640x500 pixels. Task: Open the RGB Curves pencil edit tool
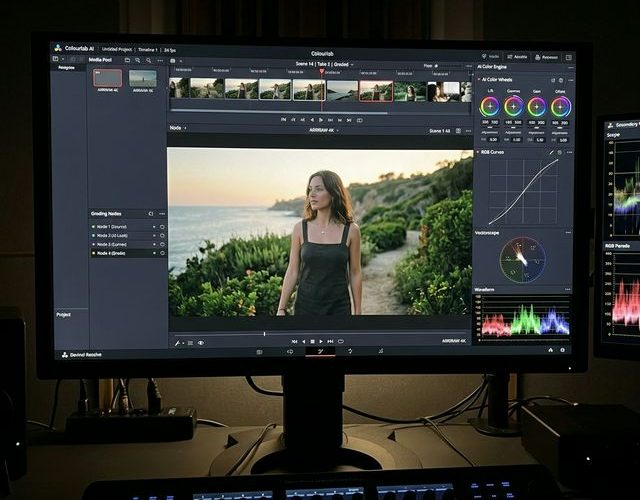552,152
